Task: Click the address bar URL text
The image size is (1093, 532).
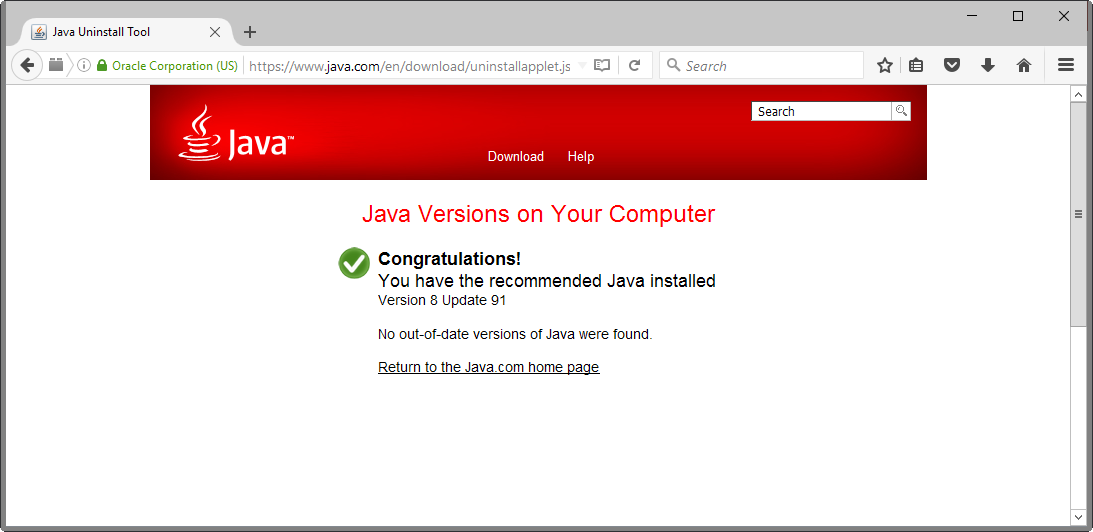Action: pyautogui.click(x=410, y=66)
